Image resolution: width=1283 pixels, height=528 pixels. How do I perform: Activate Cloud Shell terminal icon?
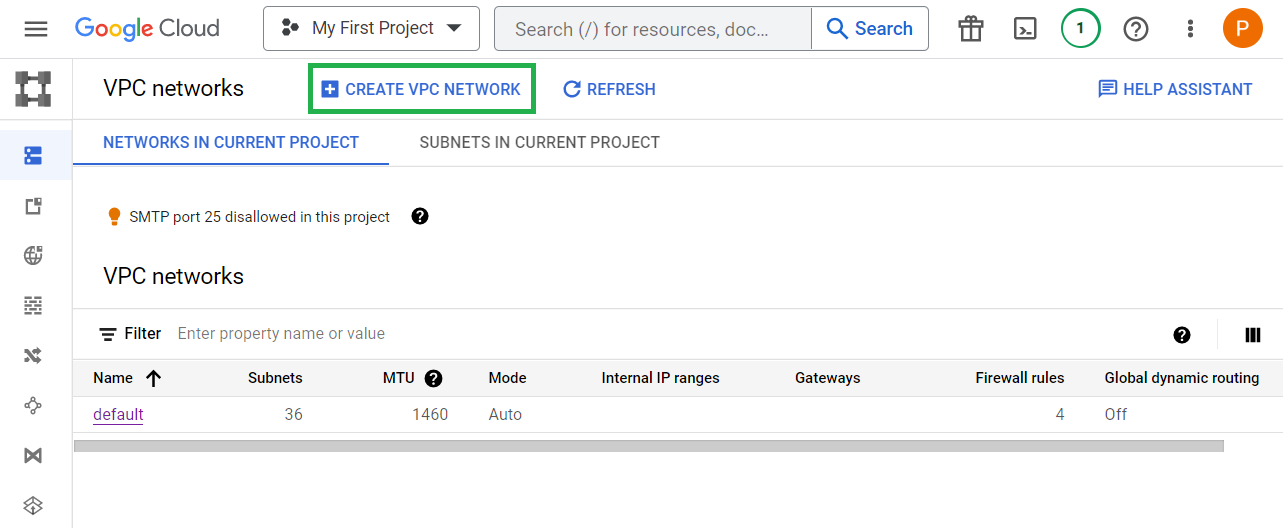click(1025, 29)
